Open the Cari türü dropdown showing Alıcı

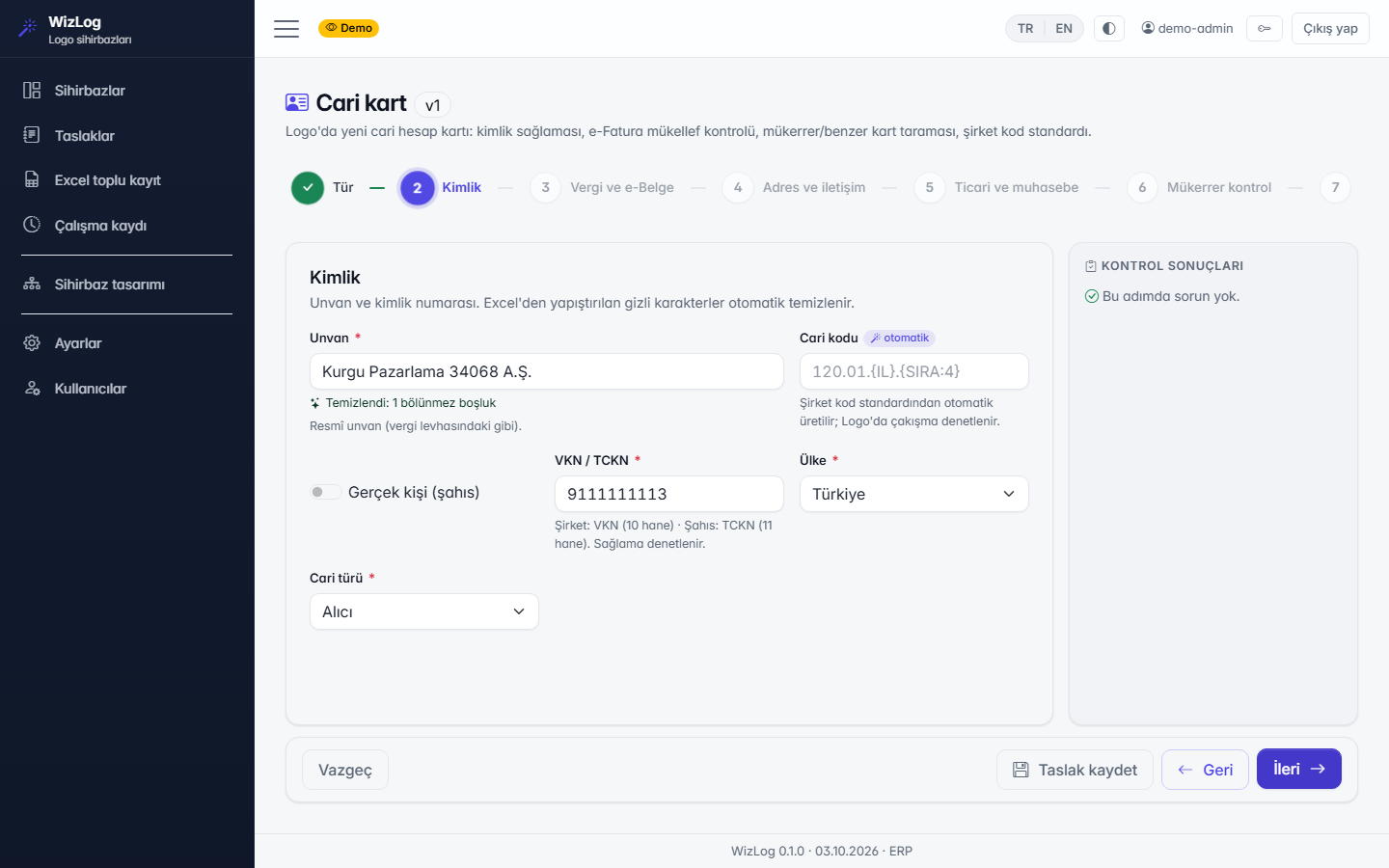424,611
